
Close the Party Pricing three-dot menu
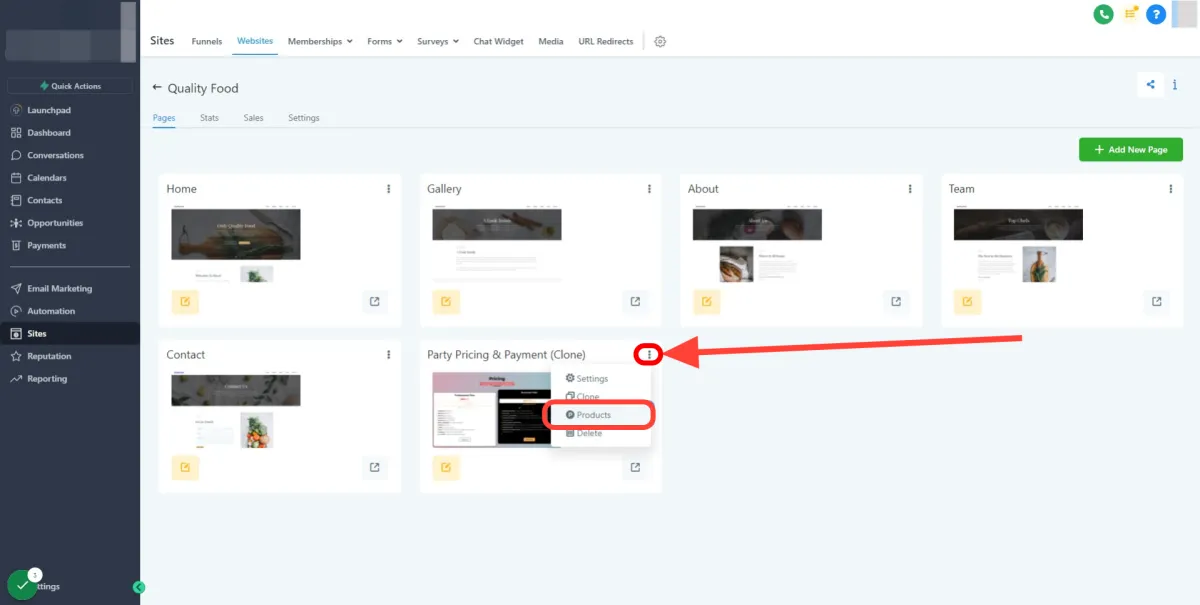[x=649, y=354]
